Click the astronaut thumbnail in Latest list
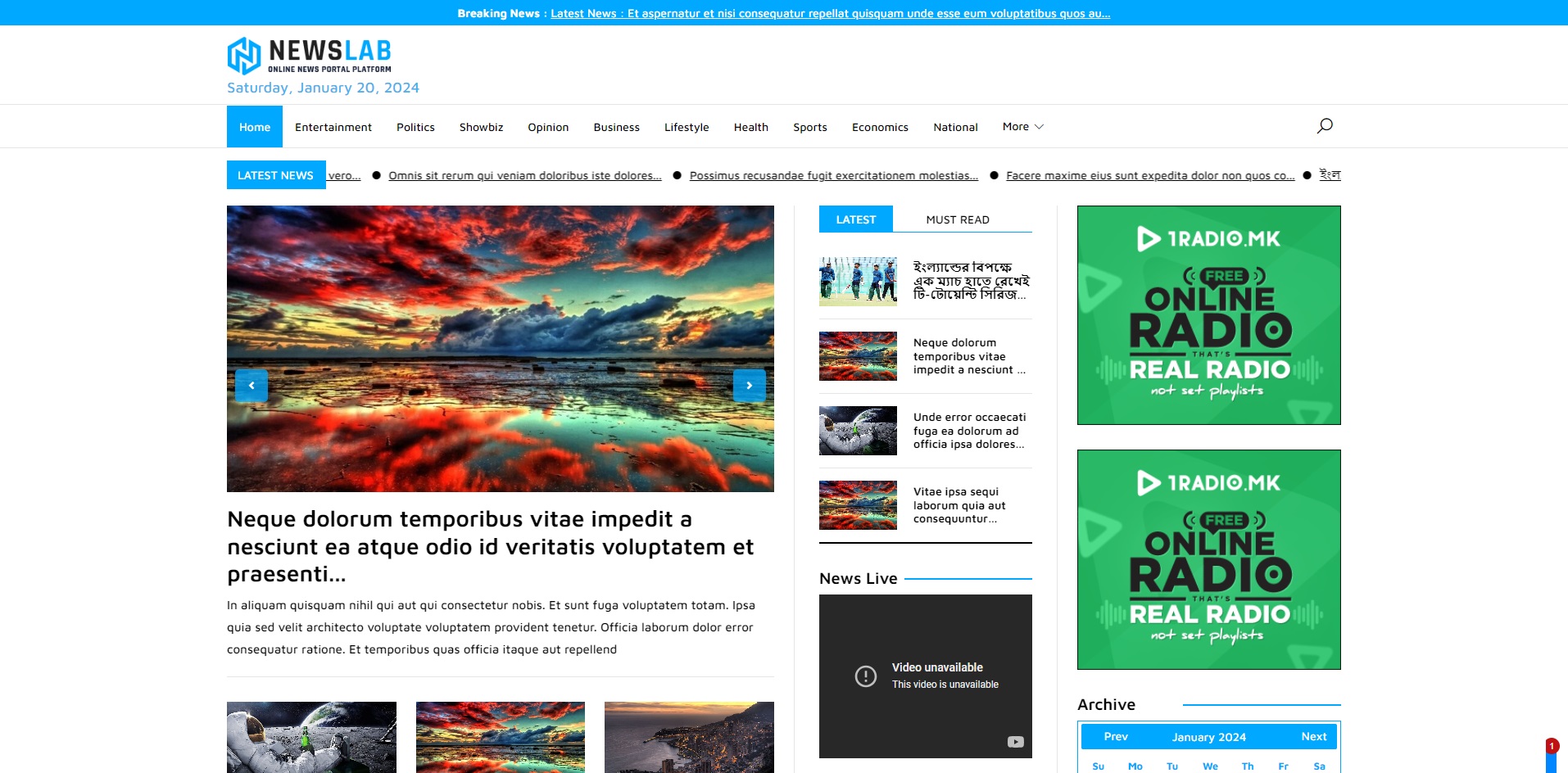Image resolution: width=1568 pixels, height=773 pixels. [x=858, y=431]
